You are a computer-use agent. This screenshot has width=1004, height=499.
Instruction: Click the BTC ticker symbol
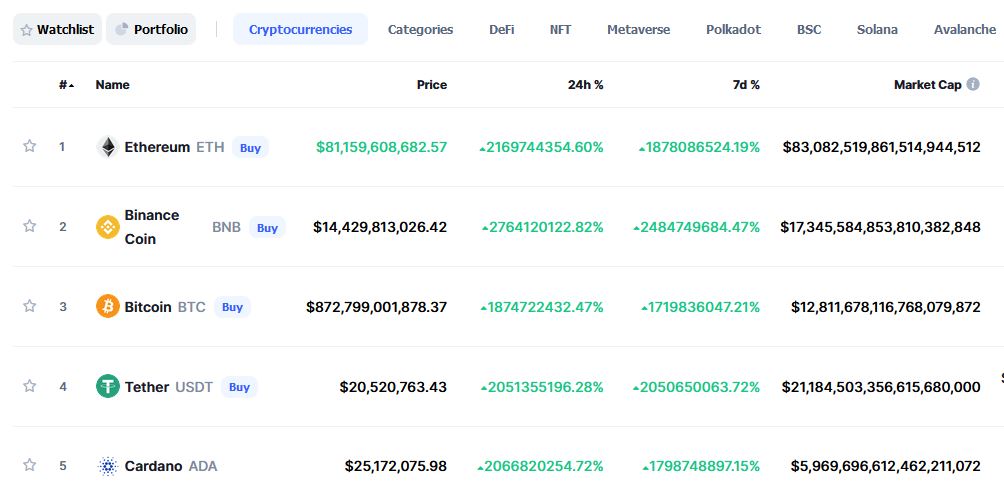pyautogui.click(x=191, y=307)
